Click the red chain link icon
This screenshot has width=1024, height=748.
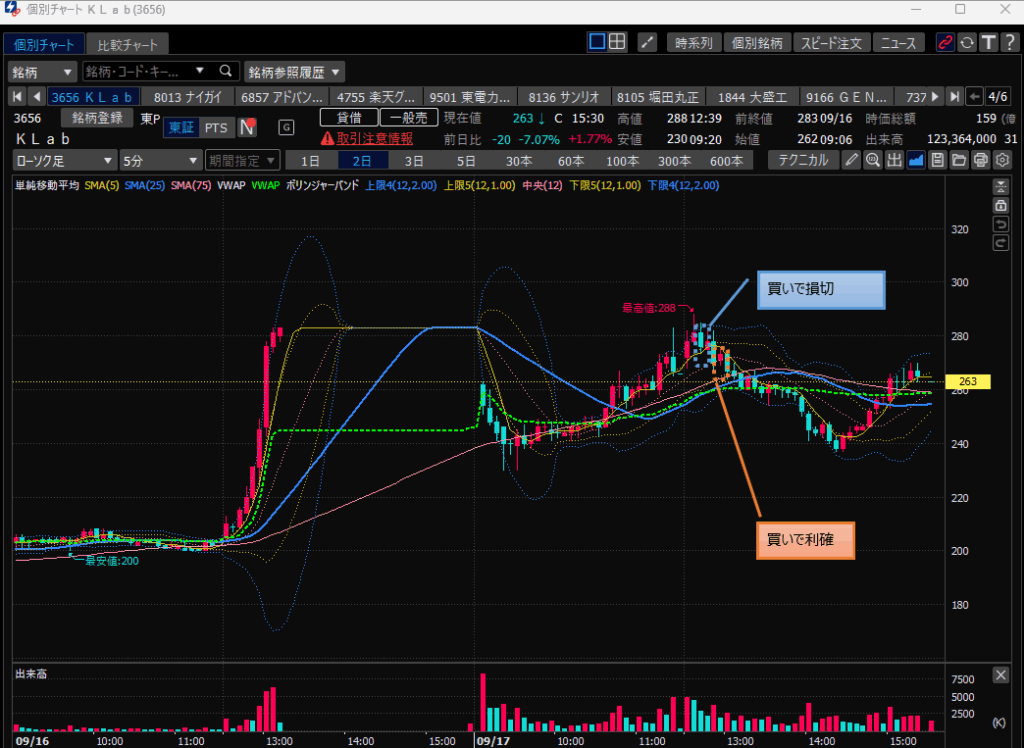945,42
